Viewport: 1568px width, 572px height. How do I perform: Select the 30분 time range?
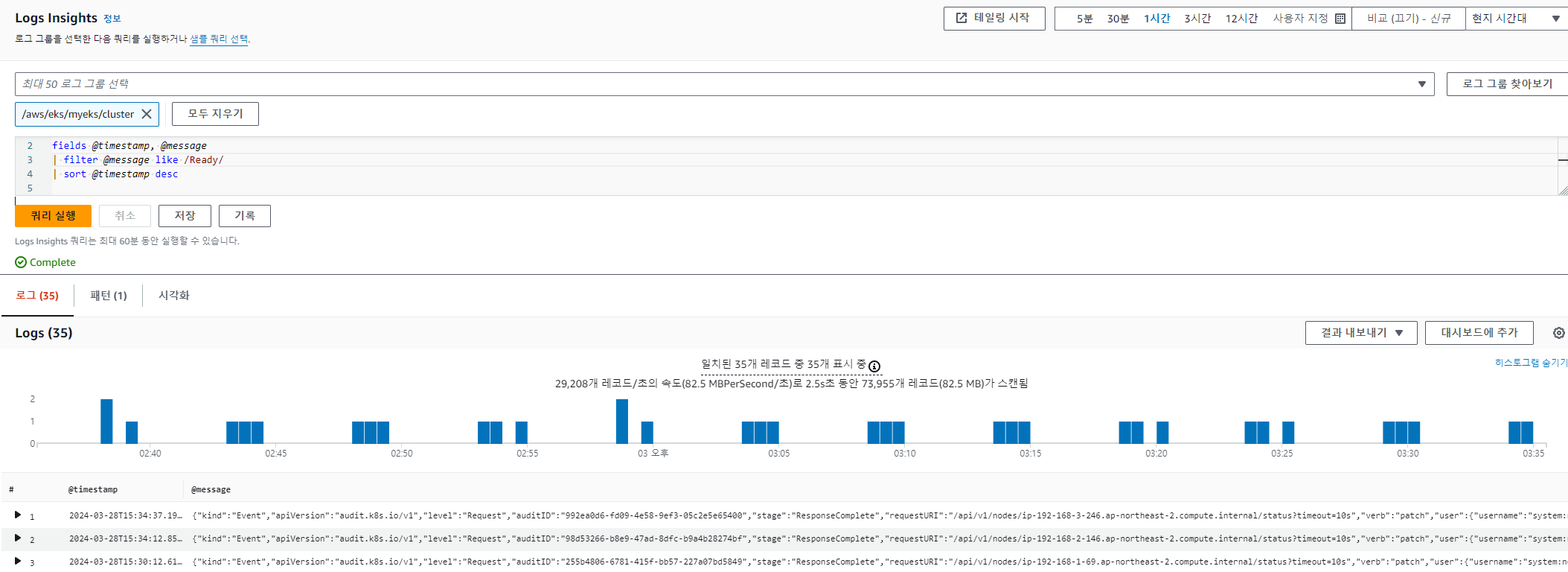coord(1118,19)
